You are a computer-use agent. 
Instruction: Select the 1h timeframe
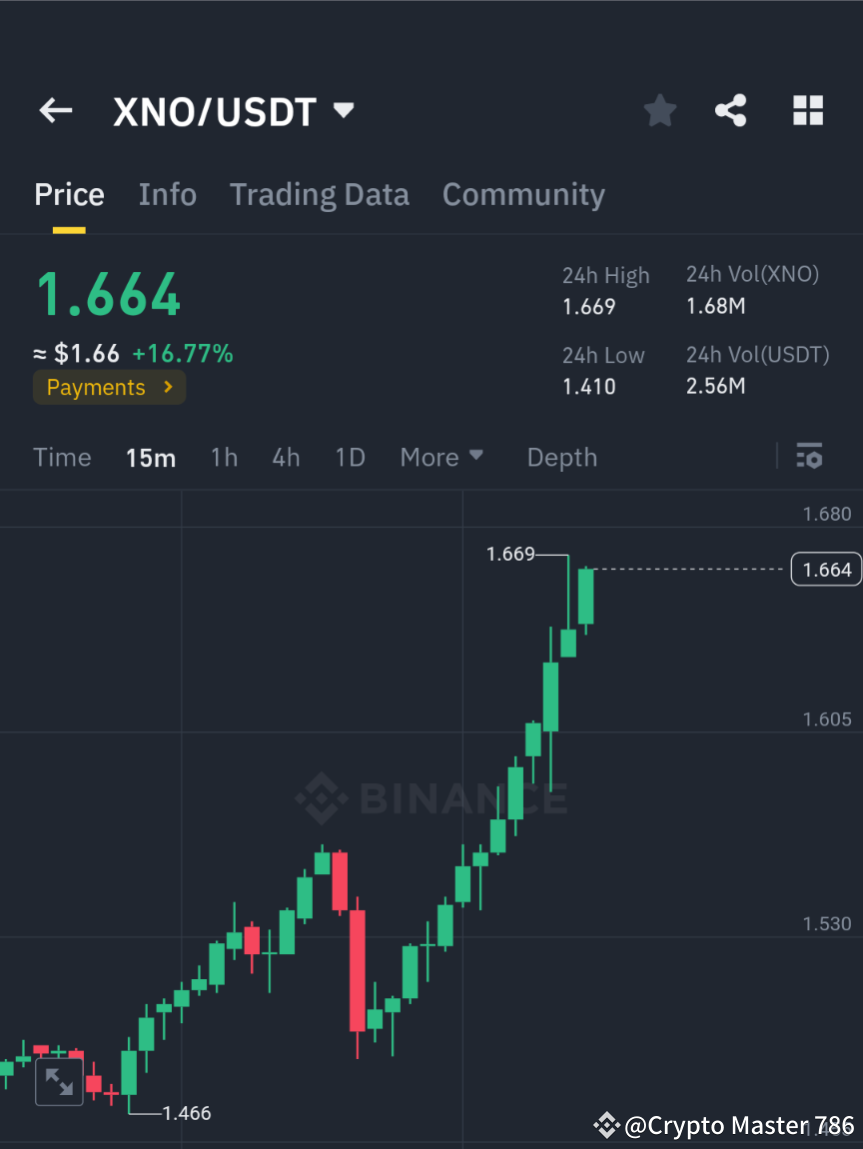(x=223, y=457)
